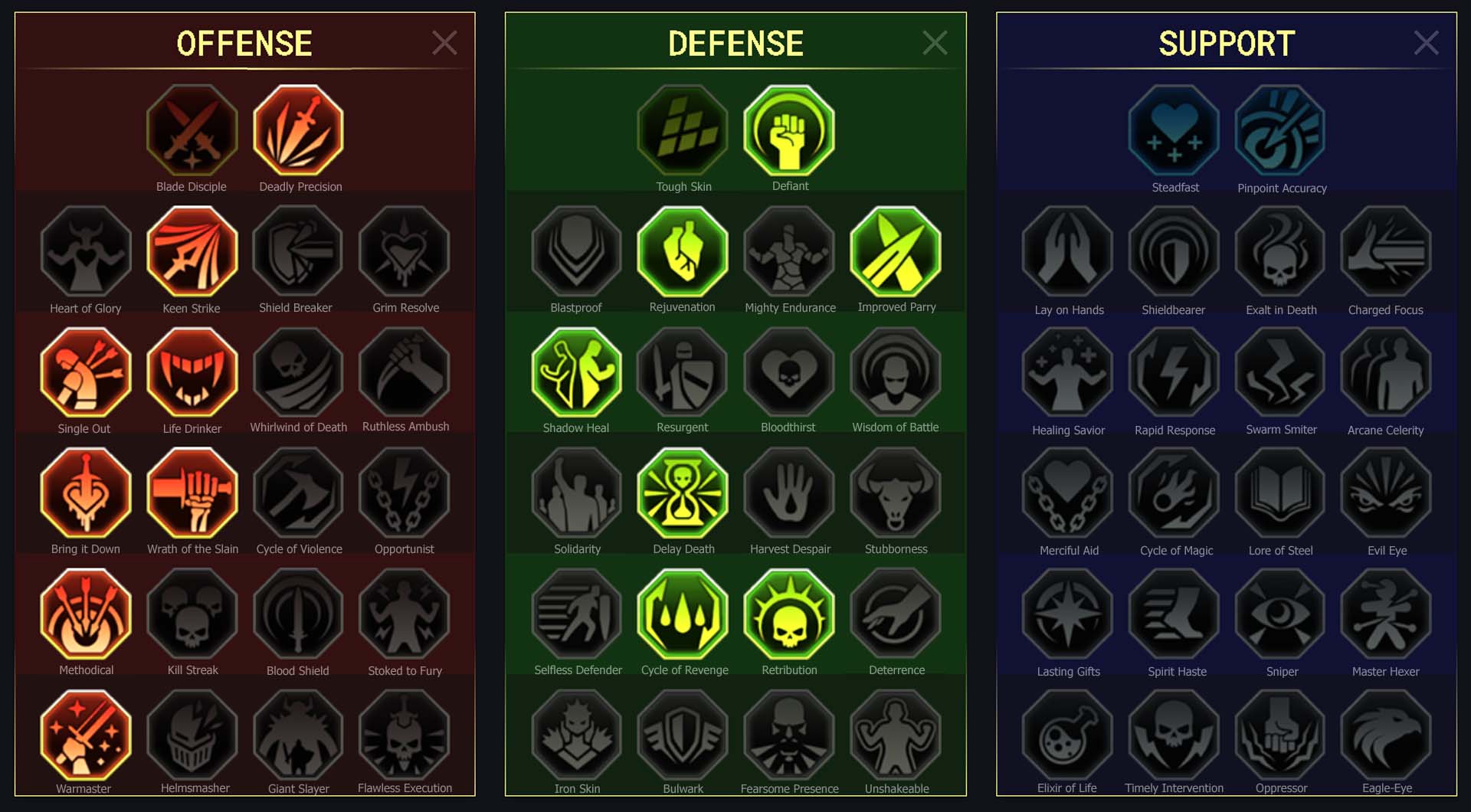Pick the Delay Death hourglass icon
The image size is (1471, 812).
683,493
